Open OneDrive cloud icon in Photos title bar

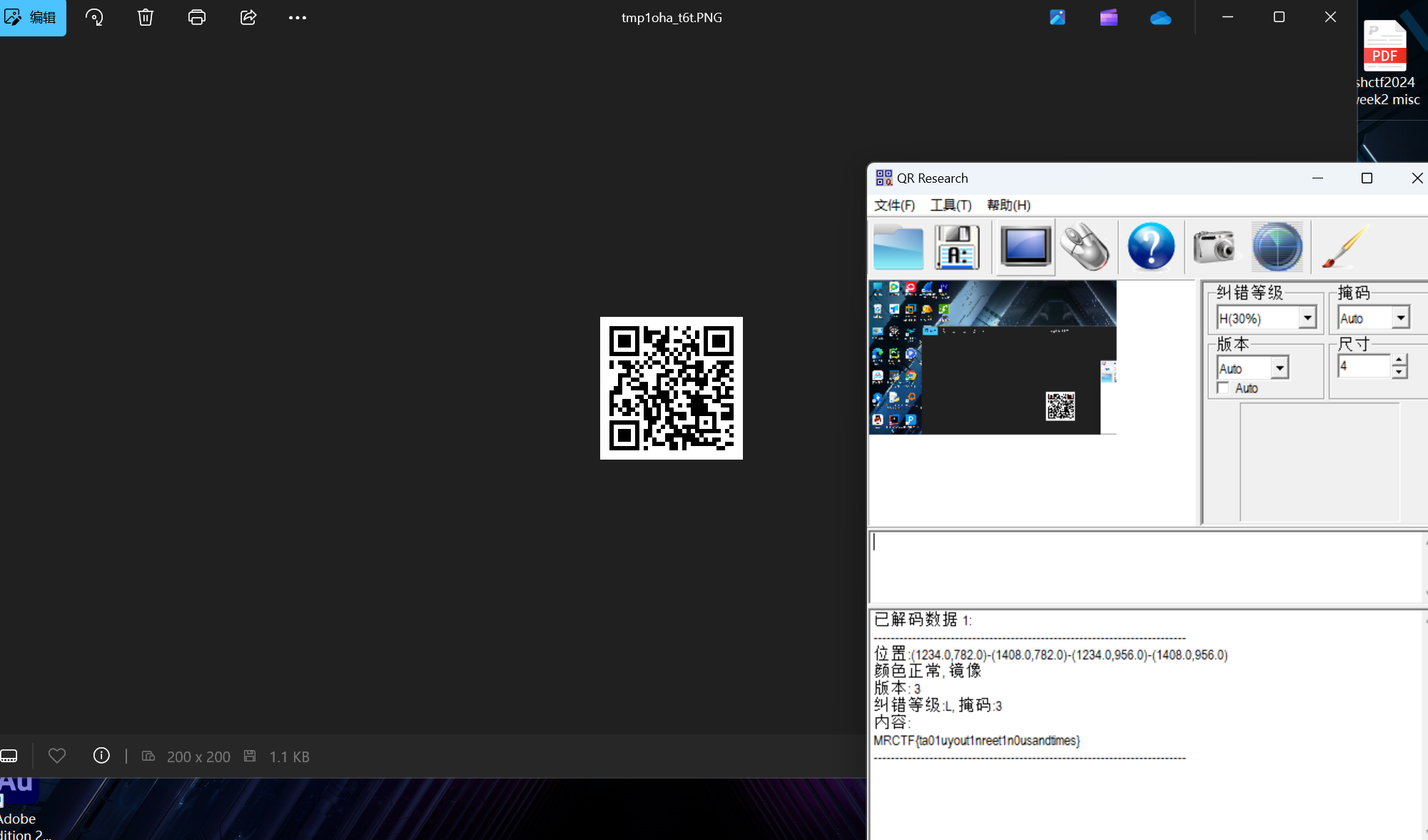tap(1160, 18)
